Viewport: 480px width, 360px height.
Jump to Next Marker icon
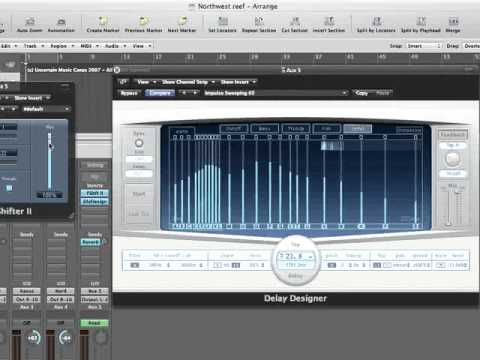[x=182, y=22]
